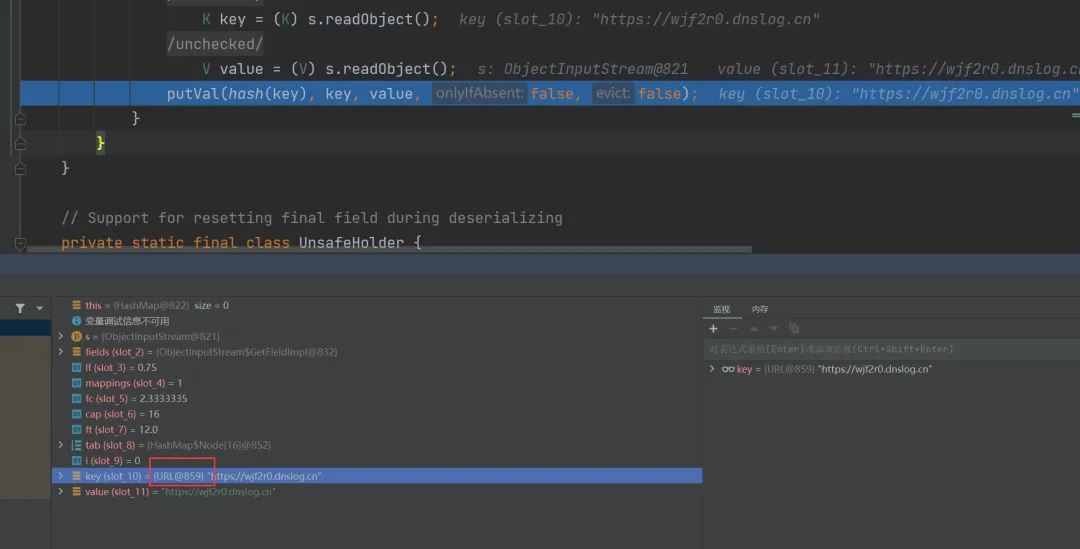The image size is (1080, 549).
Task: Select the 'this = {HashMap@822} size = 0' row
Action: 377,305
